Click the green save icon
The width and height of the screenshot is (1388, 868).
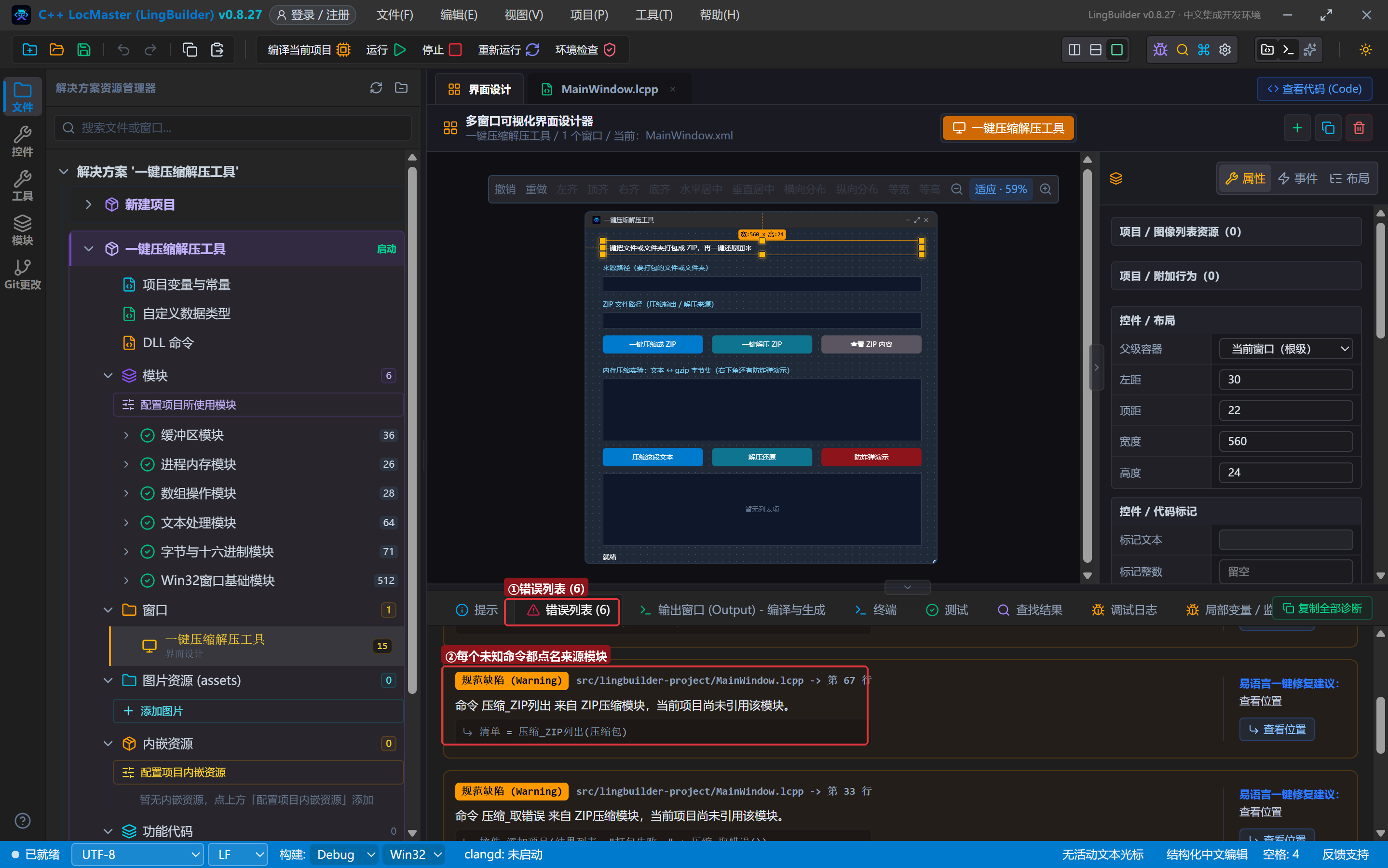[84, 50]
